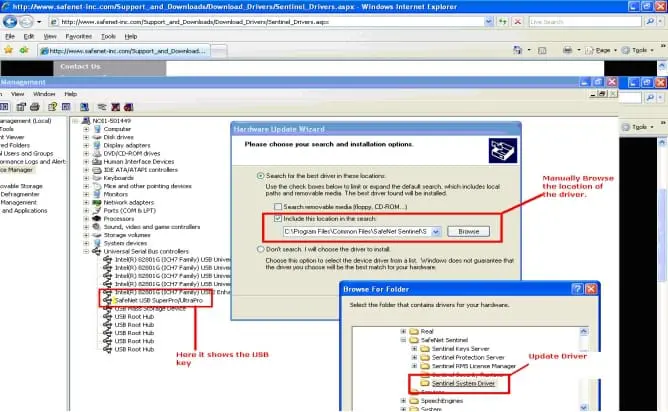The height and width of the screenshot is (412, 668).
Task: Click the Keyboards device icon
Action: coord(97,178)
